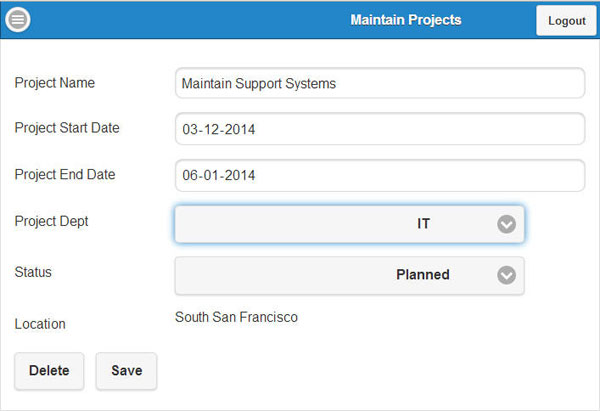Screen dimensions: 600x411
Task: Log out using the Logout button
Action: (566, 20)
